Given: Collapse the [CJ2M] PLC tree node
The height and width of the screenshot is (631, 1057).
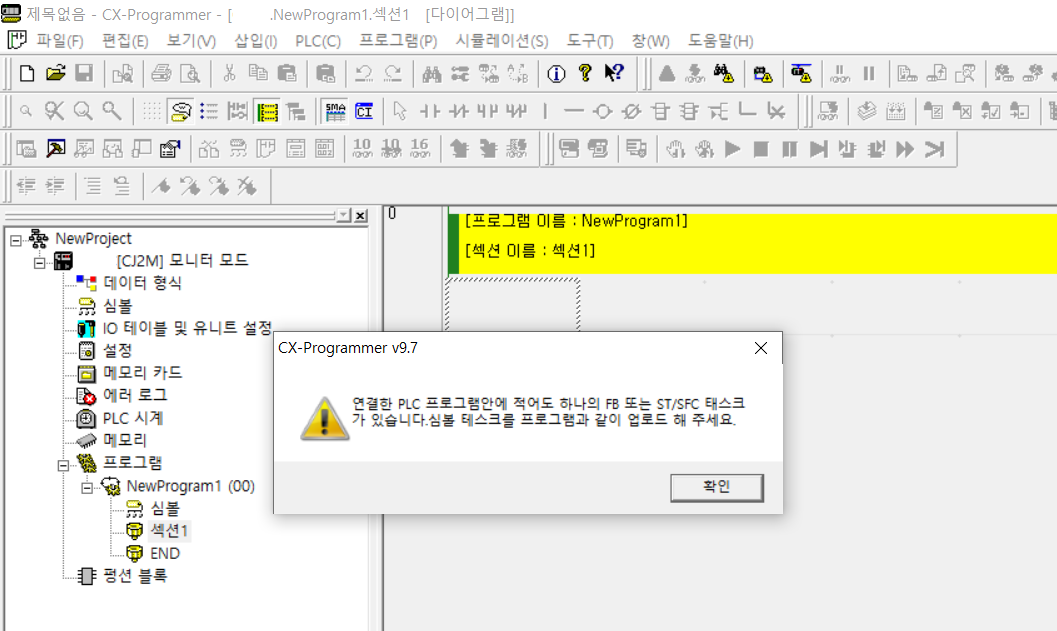Looking at the screenshot, I should 40,263.
